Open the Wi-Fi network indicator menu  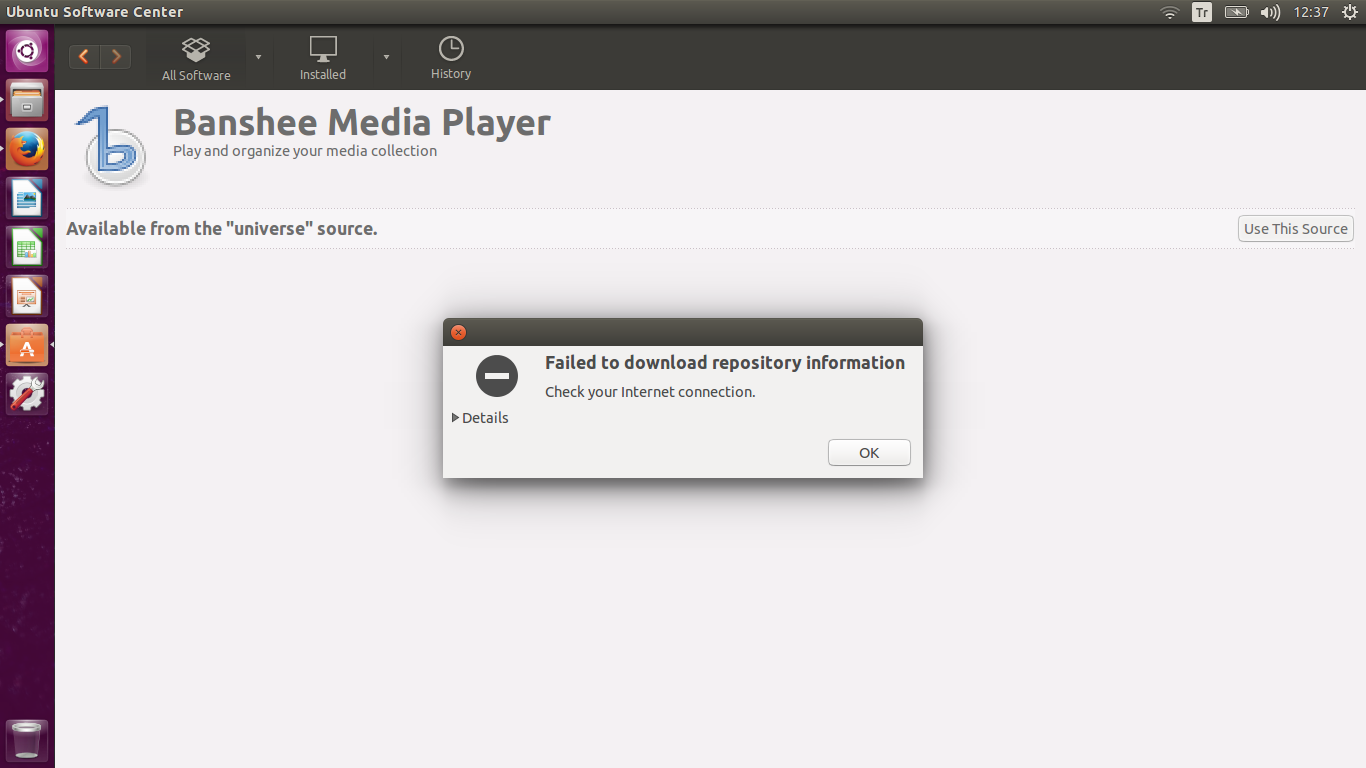pos(1170,12)
